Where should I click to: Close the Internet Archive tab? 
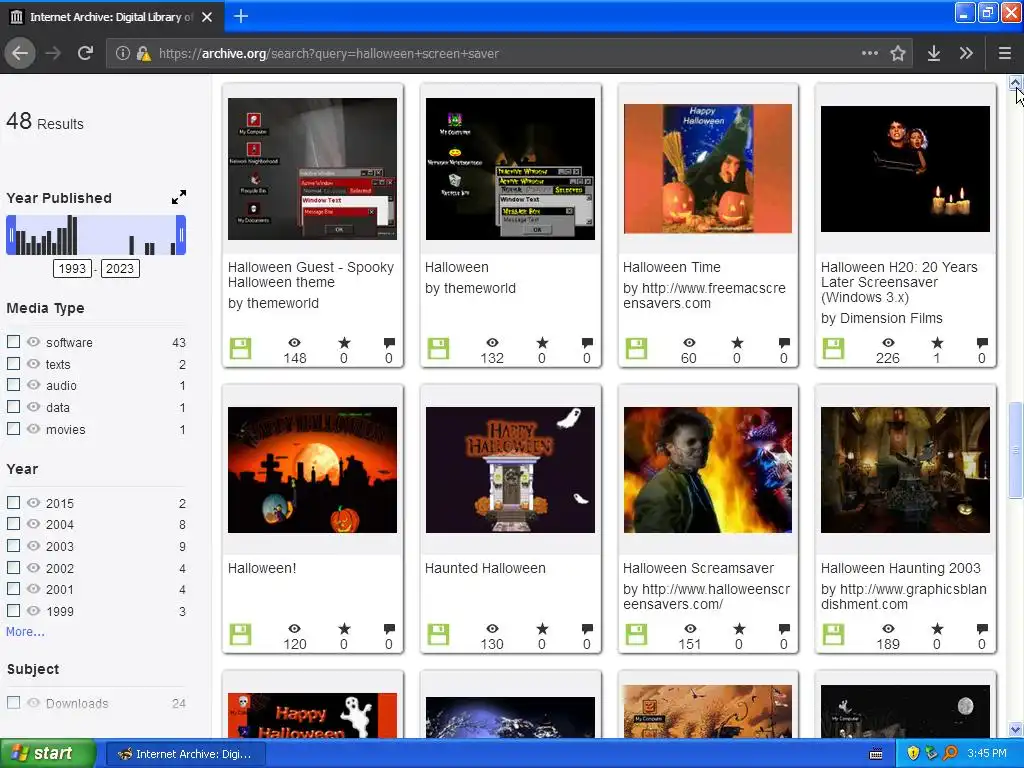(207, 17)
